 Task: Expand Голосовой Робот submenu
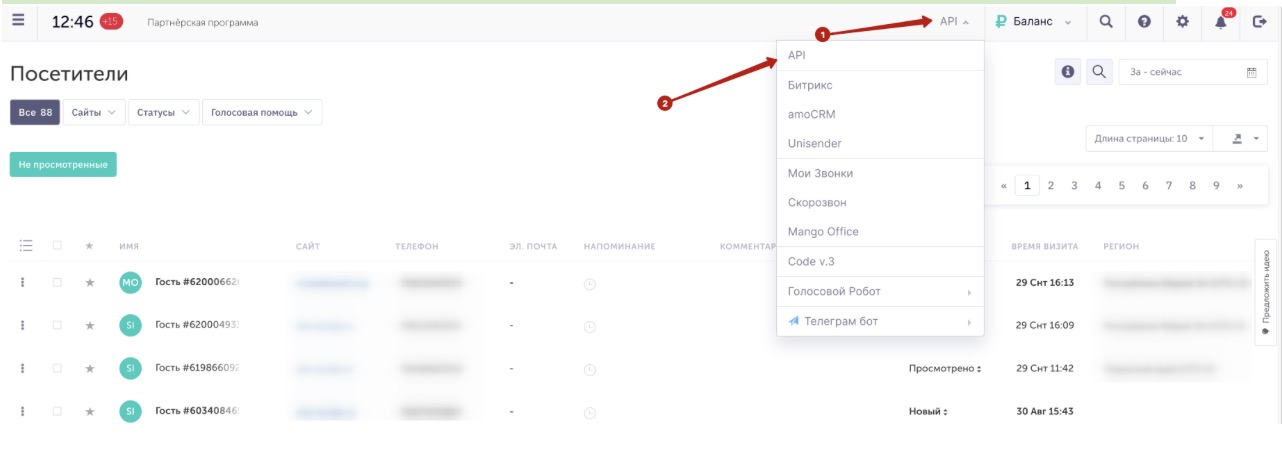pos(880,292)
